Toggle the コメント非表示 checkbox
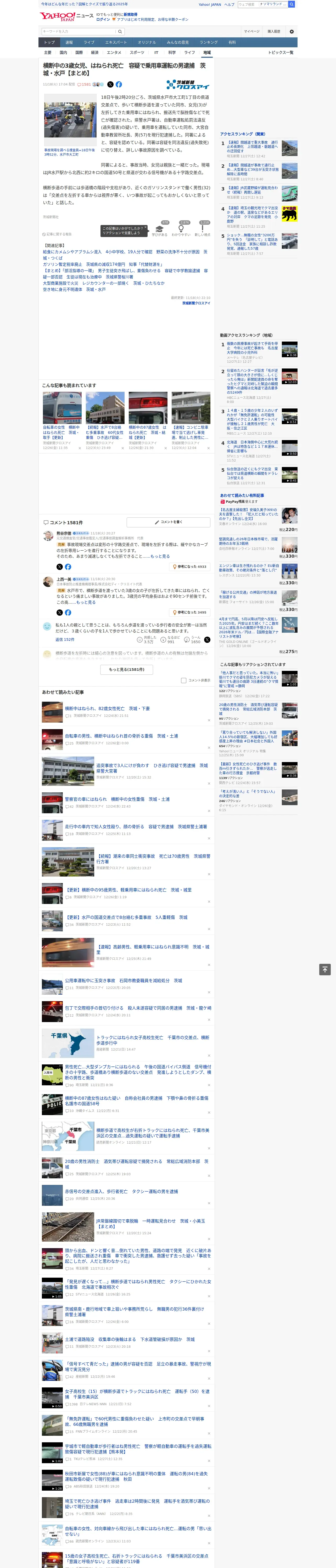Screen dimensions: 336x1568 tap(183, 680)
